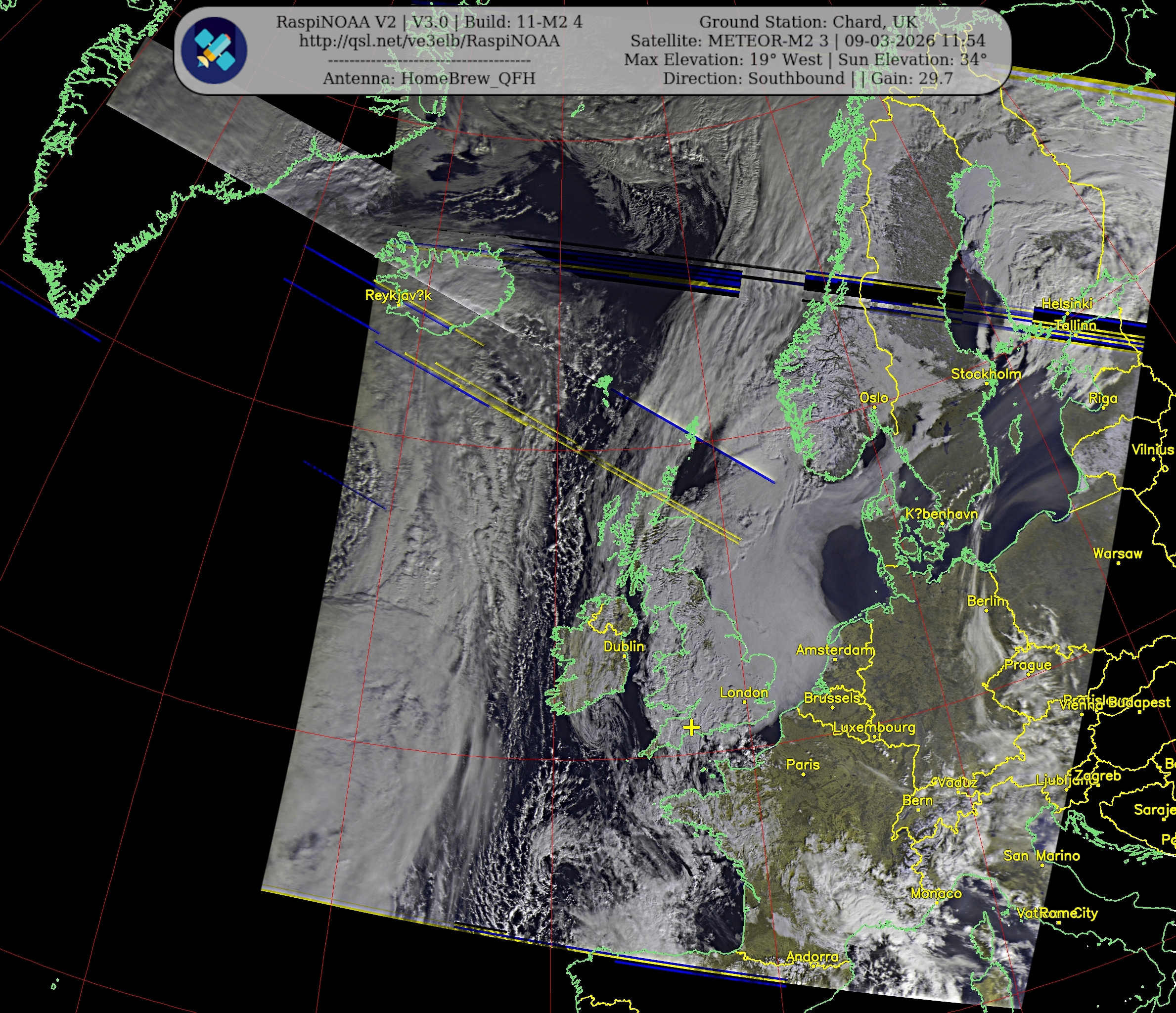Screen dimensions: 1176x1013
Task: Click the yellow ground station cross marker
Action: (691, 728)
